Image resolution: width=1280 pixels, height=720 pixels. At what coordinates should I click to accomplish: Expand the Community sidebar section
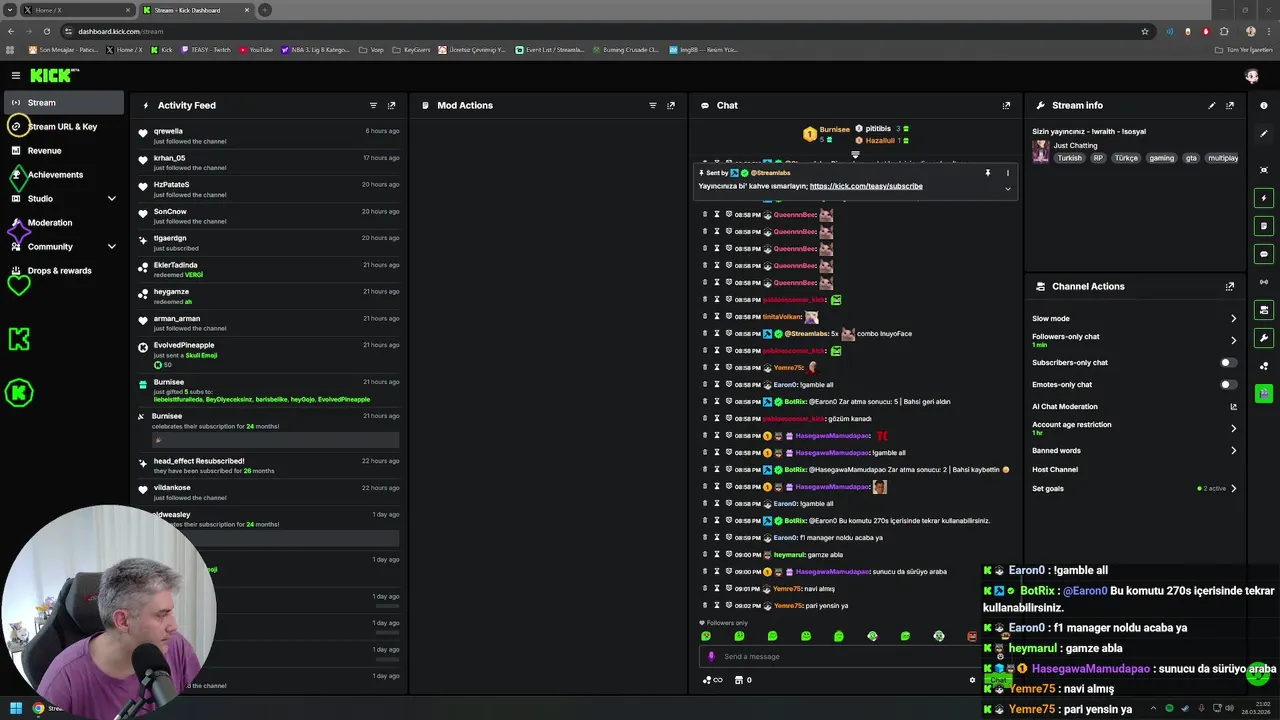click(112, 247)
